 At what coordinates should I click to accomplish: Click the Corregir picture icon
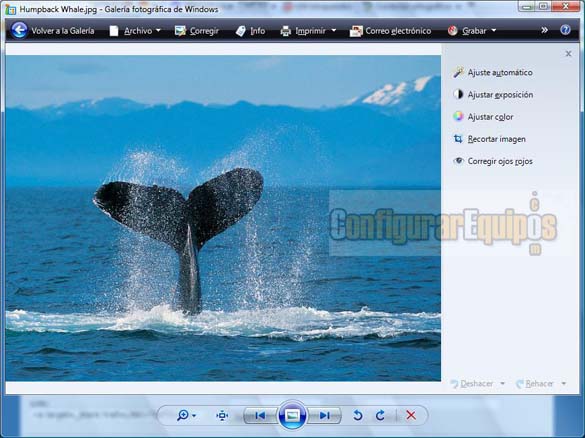pos(180,31)
